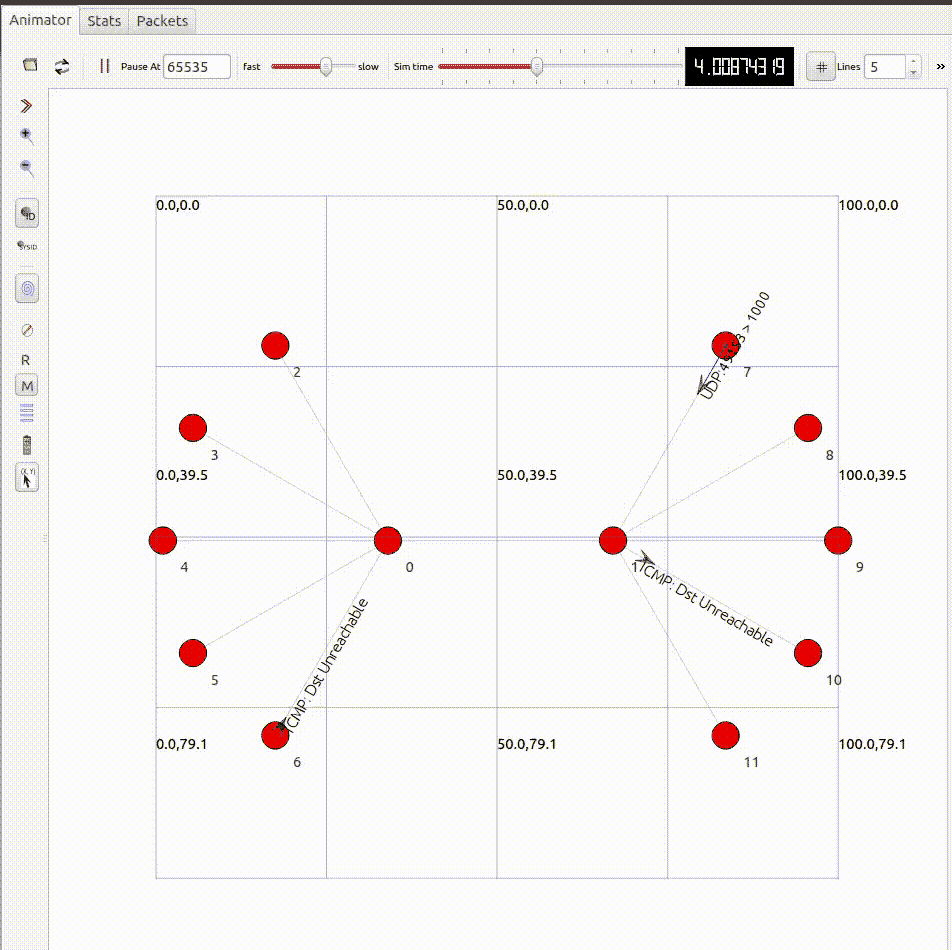Toggle wireless circles display

[27, 288]
